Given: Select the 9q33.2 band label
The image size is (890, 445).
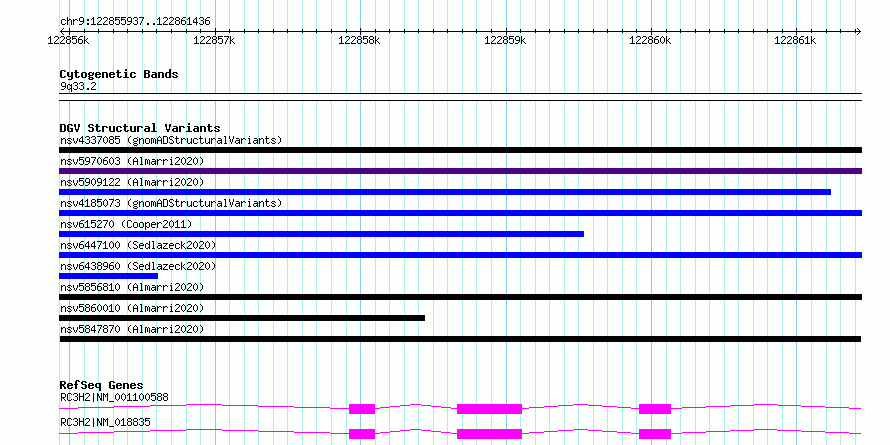Looking at the screenshot, I should pos(78,86).
